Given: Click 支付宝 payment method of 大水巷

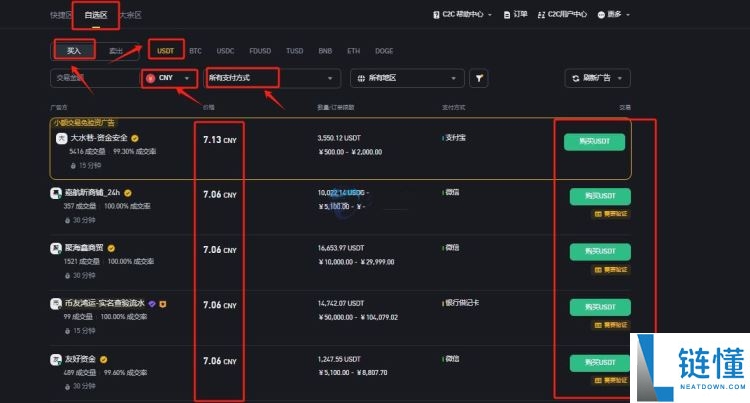Looking at the screenshot, I should click(x=456, y=138).
